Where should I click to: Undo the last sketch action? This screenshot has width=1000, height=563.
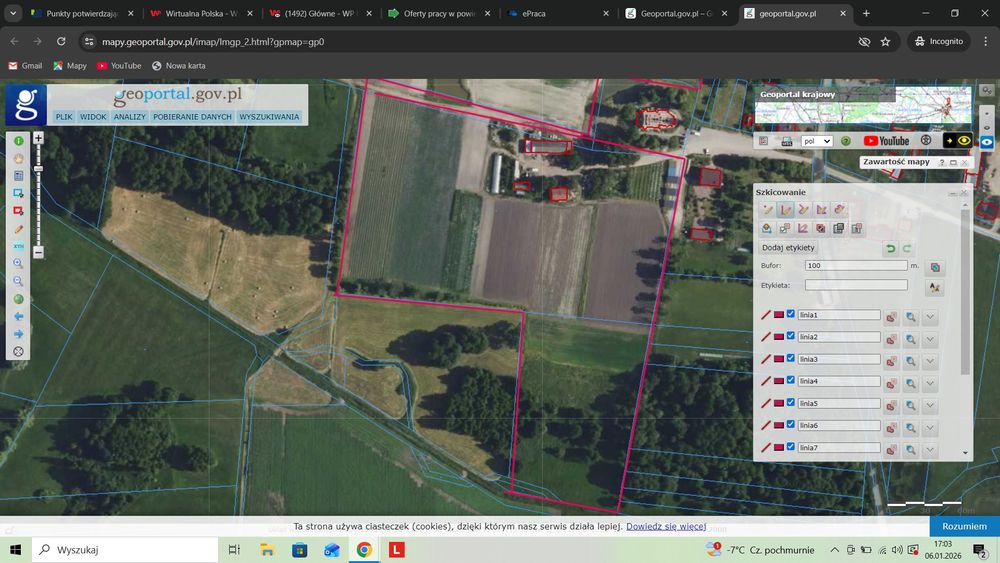(x=891, y=248)
